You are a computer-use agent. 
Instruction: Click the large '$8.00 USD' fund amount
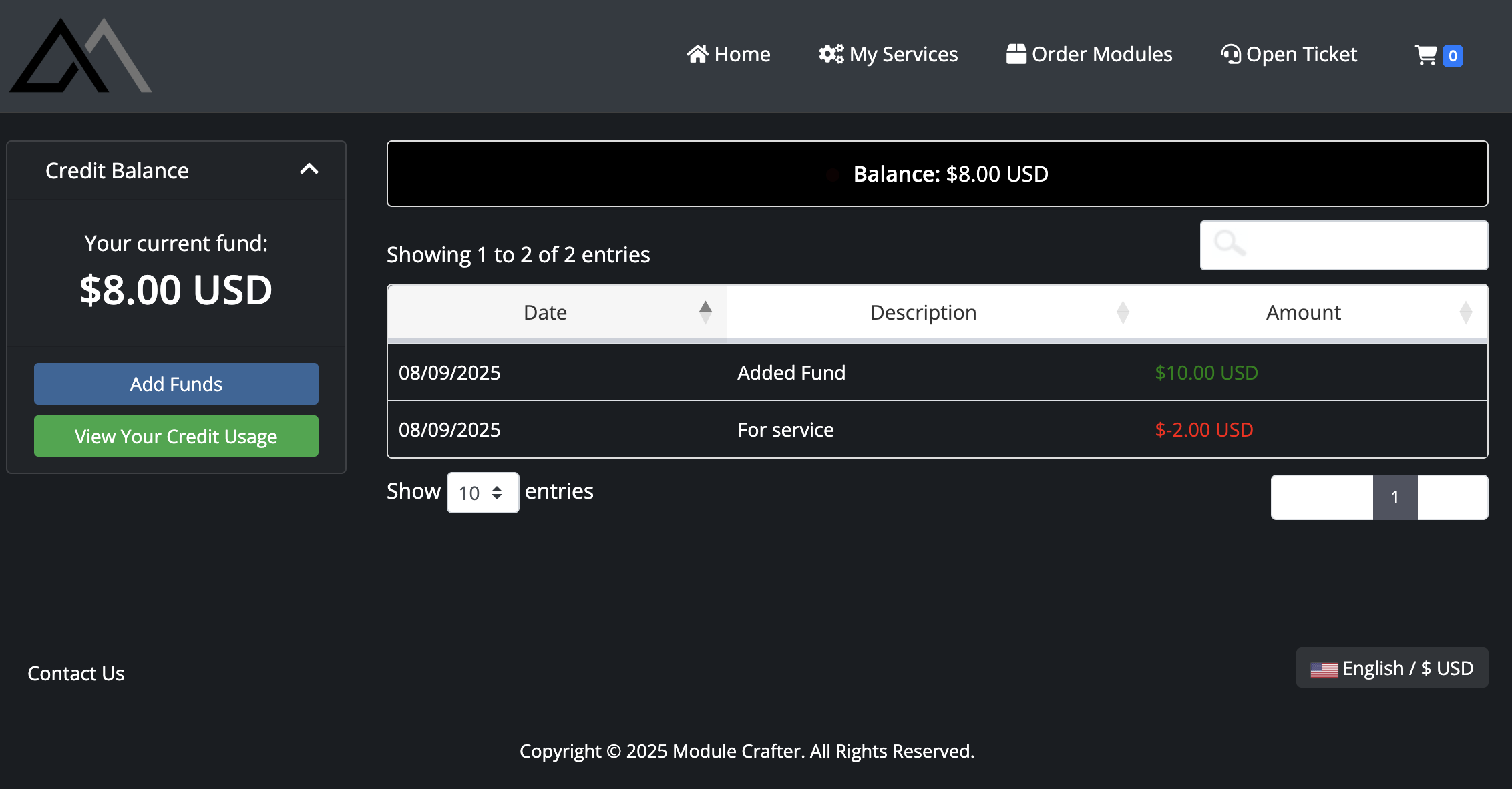coord(176,290)
